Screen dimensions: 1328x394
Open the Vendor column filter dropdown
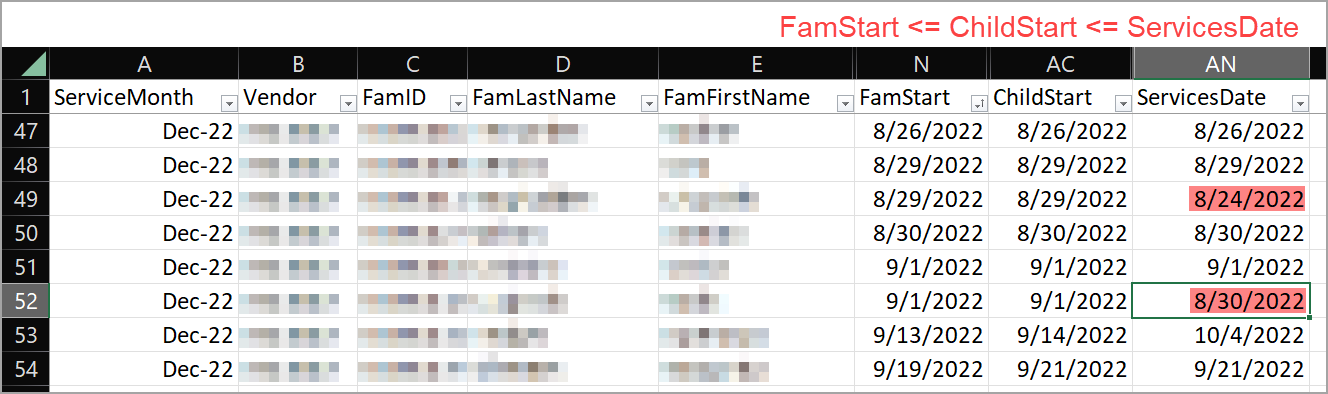tap(348, 102)
